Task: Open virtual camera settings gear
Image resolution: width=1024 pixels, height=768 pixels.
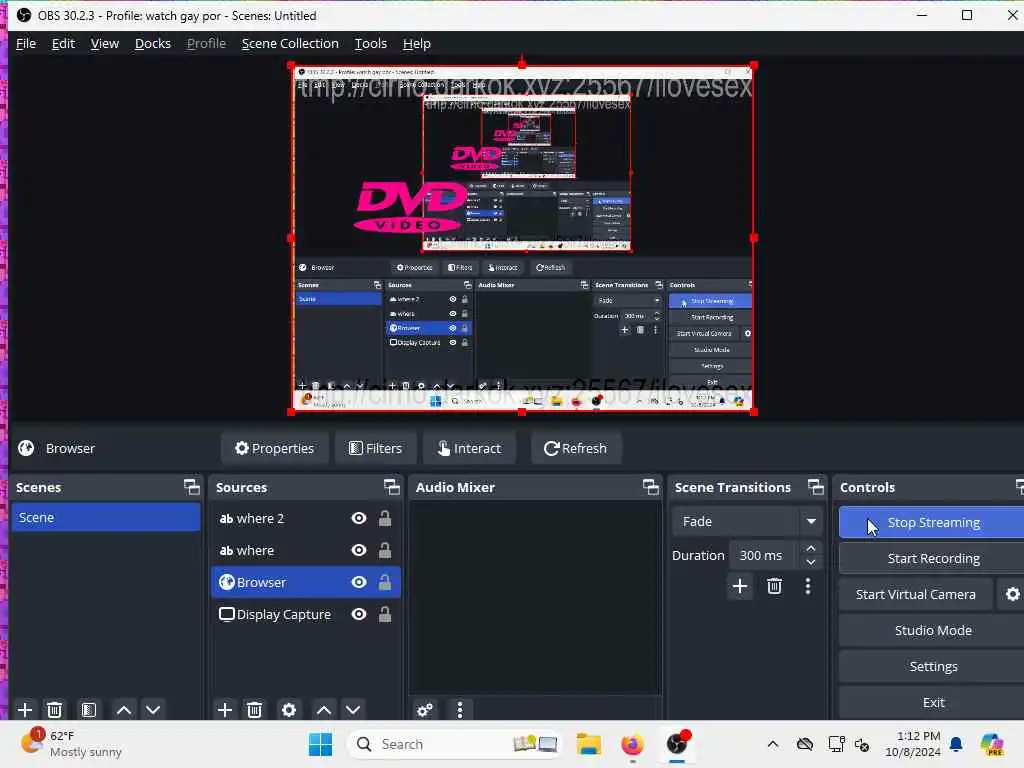Action: [x=1012, y=594]
